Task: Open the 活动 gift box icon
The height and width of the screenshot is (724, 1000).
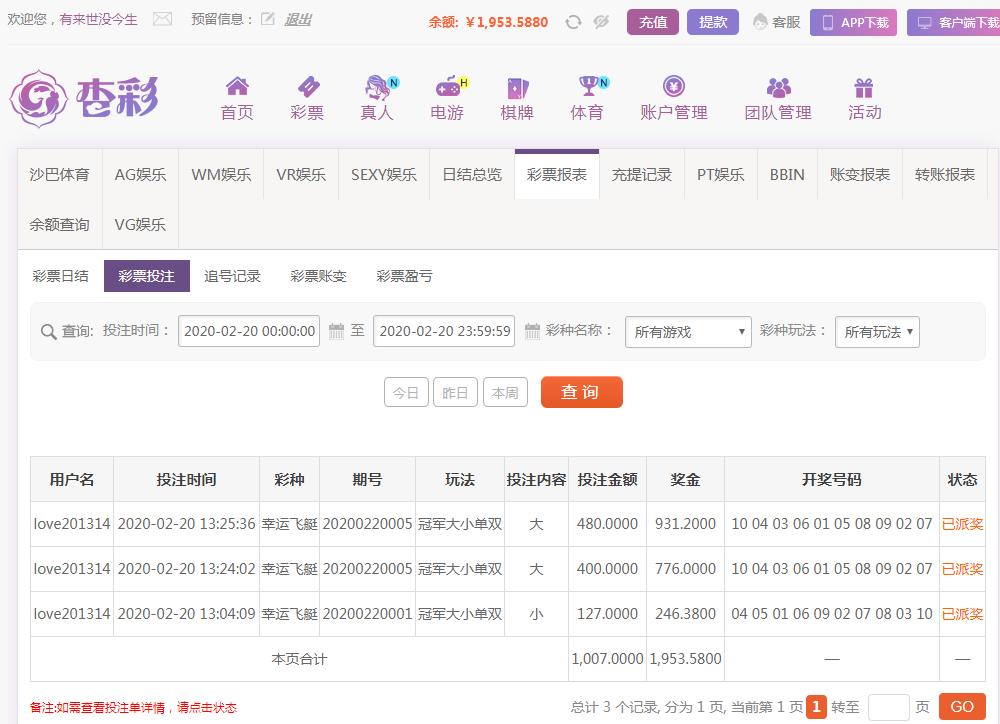Action: pos(864,87)
